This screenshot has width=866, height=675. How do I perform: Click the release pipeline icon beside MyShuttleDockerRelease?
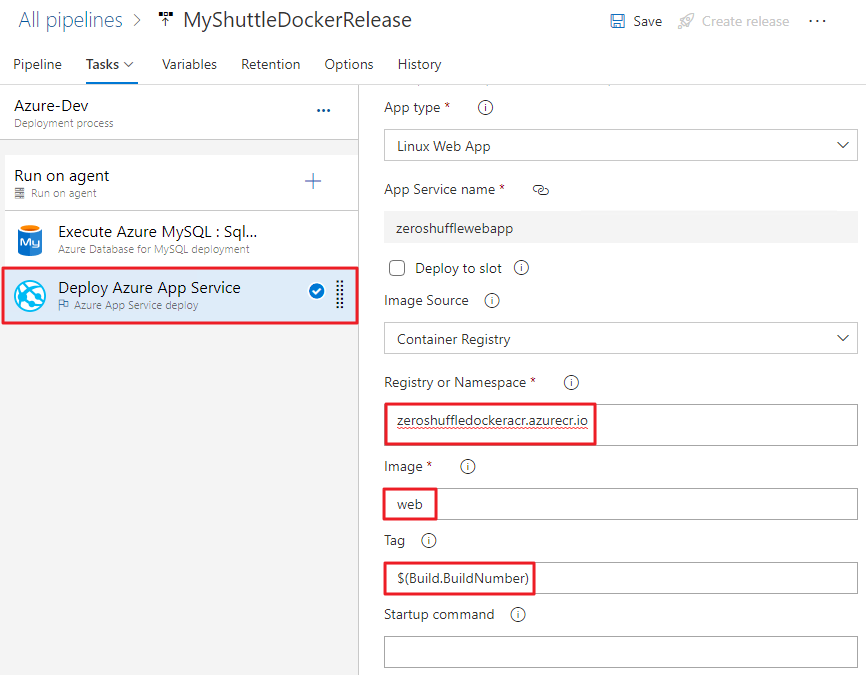click(166, 19)
